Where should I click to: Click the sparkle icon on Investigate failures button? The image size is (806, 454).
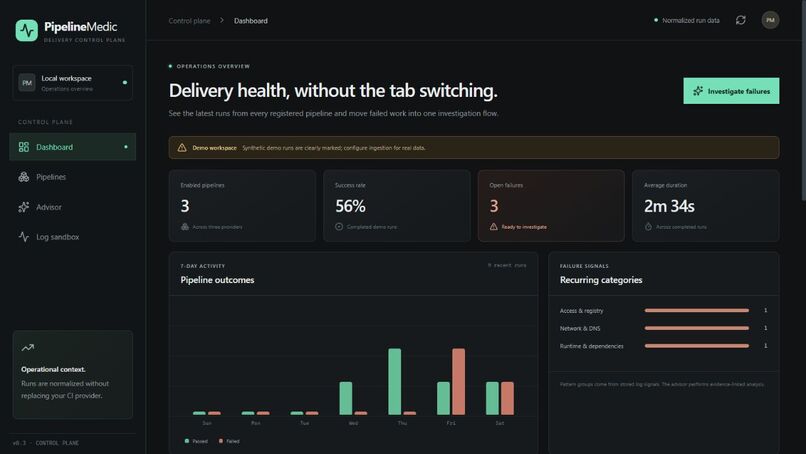tap(698, 91)
